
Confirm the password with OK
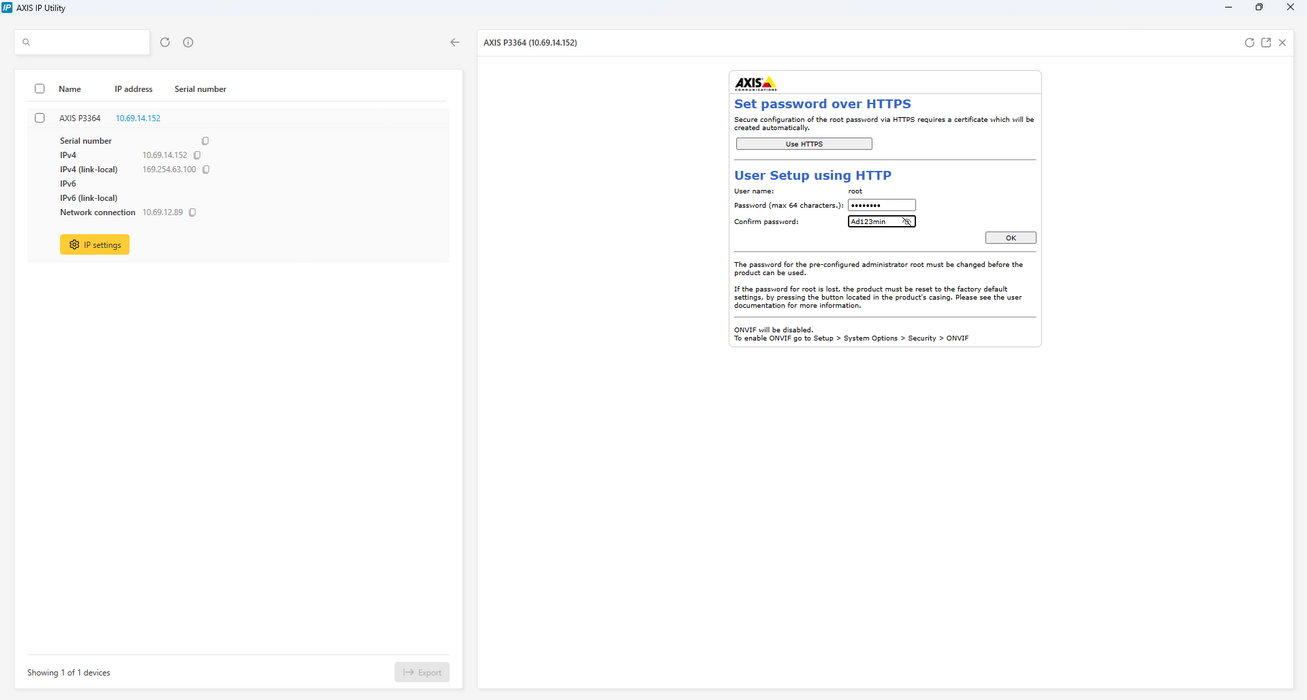1010,238
